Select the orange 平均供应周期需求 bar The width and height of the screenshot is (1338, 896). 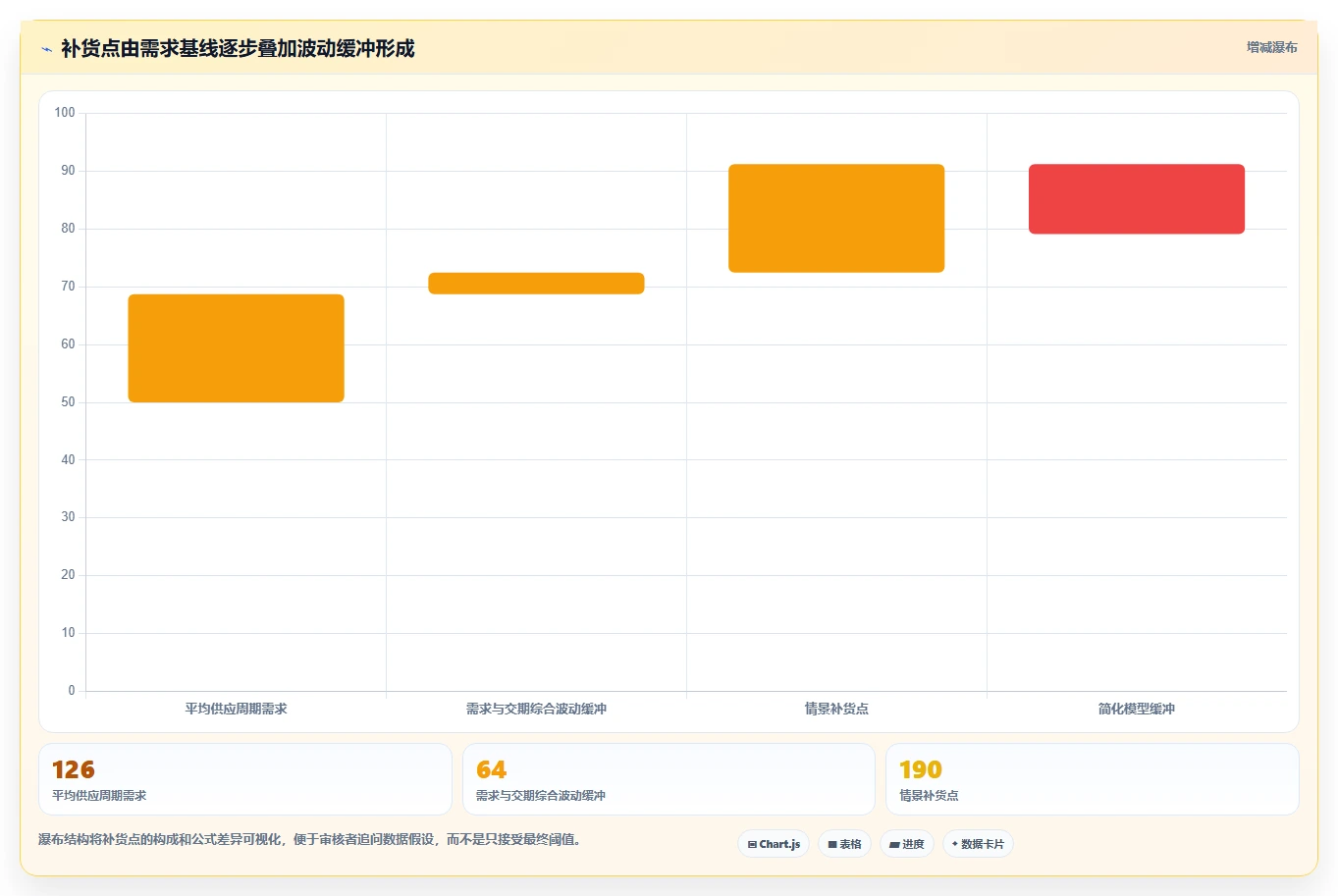[x=237, y=348]
